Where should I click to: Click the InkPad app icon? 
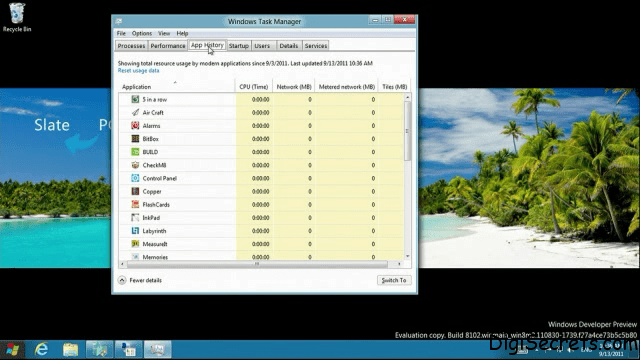135,218
